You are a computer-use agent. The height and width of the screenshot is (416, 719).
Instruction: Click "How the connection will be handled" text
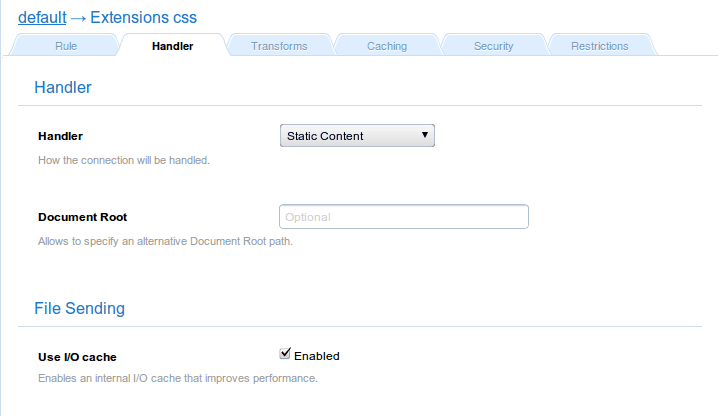pos(123,160)
